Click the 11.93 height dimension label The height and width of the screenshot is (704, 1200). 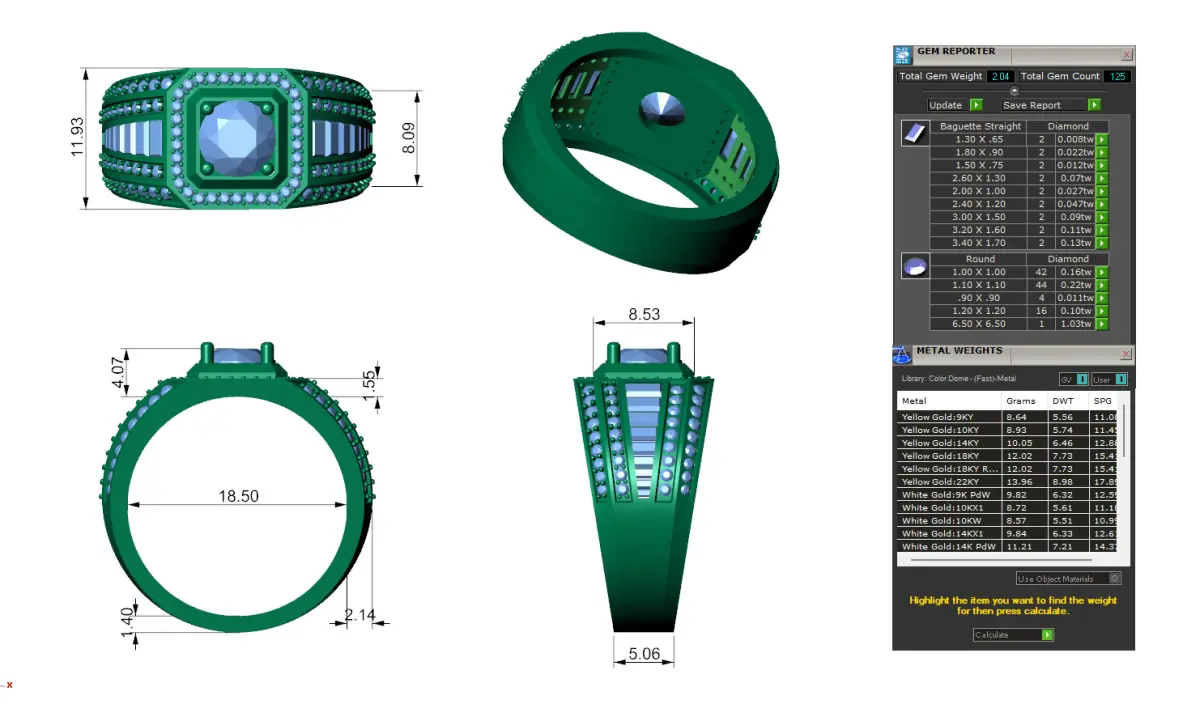pos(77,139)
